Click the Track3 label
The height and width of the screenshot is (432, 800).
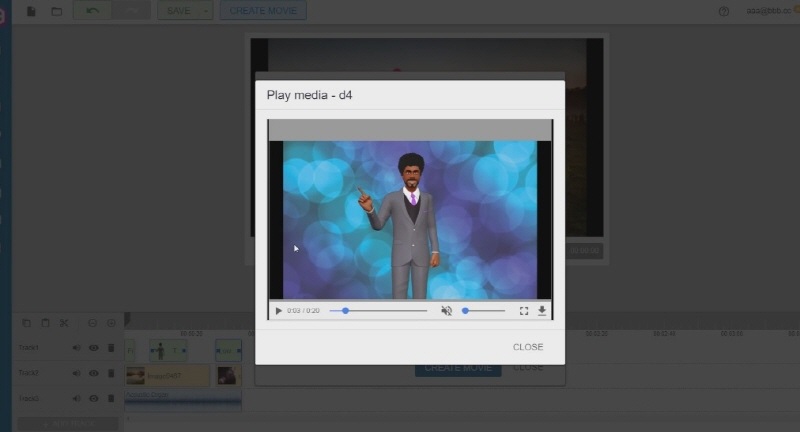(x=29, y=398)
